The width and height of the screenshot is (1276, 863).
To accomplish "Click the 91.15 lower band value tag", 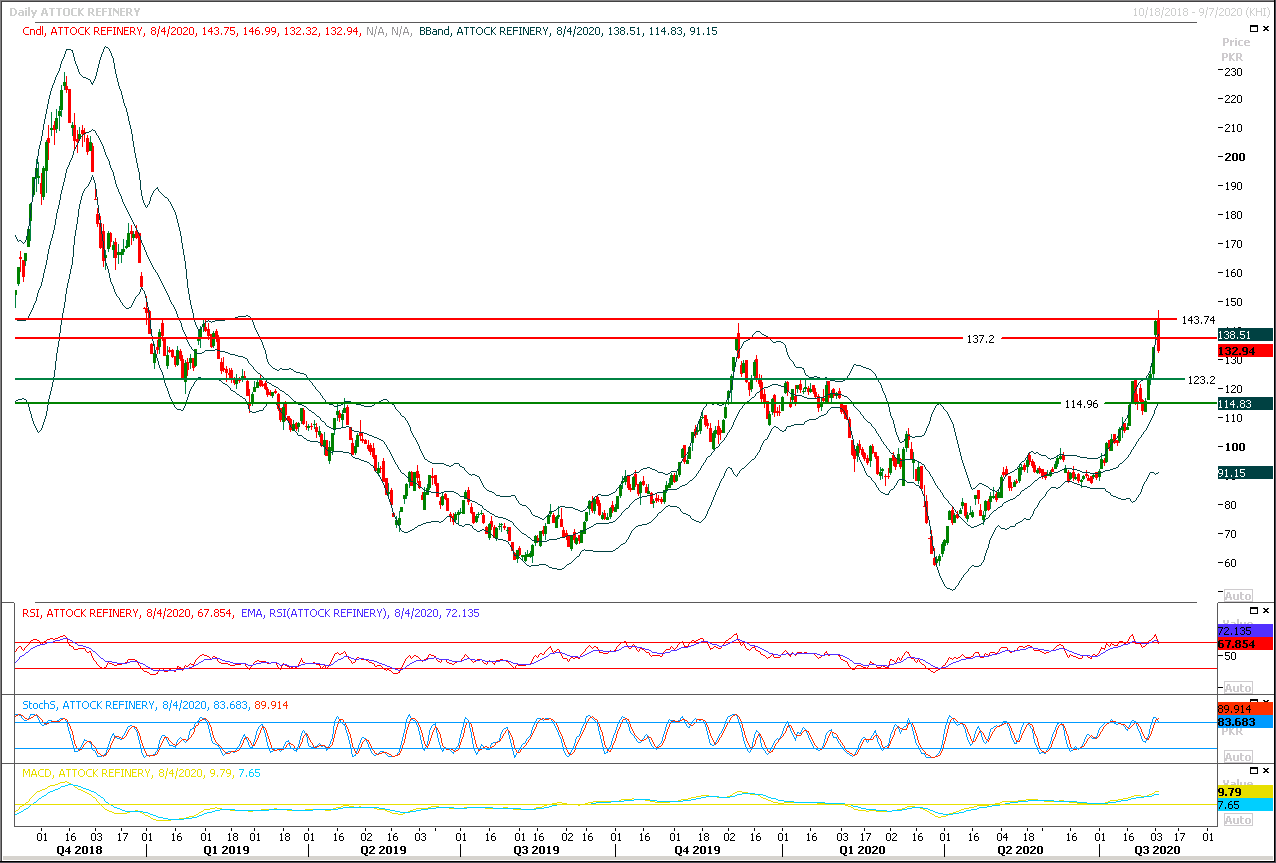I will (1244, 473).
